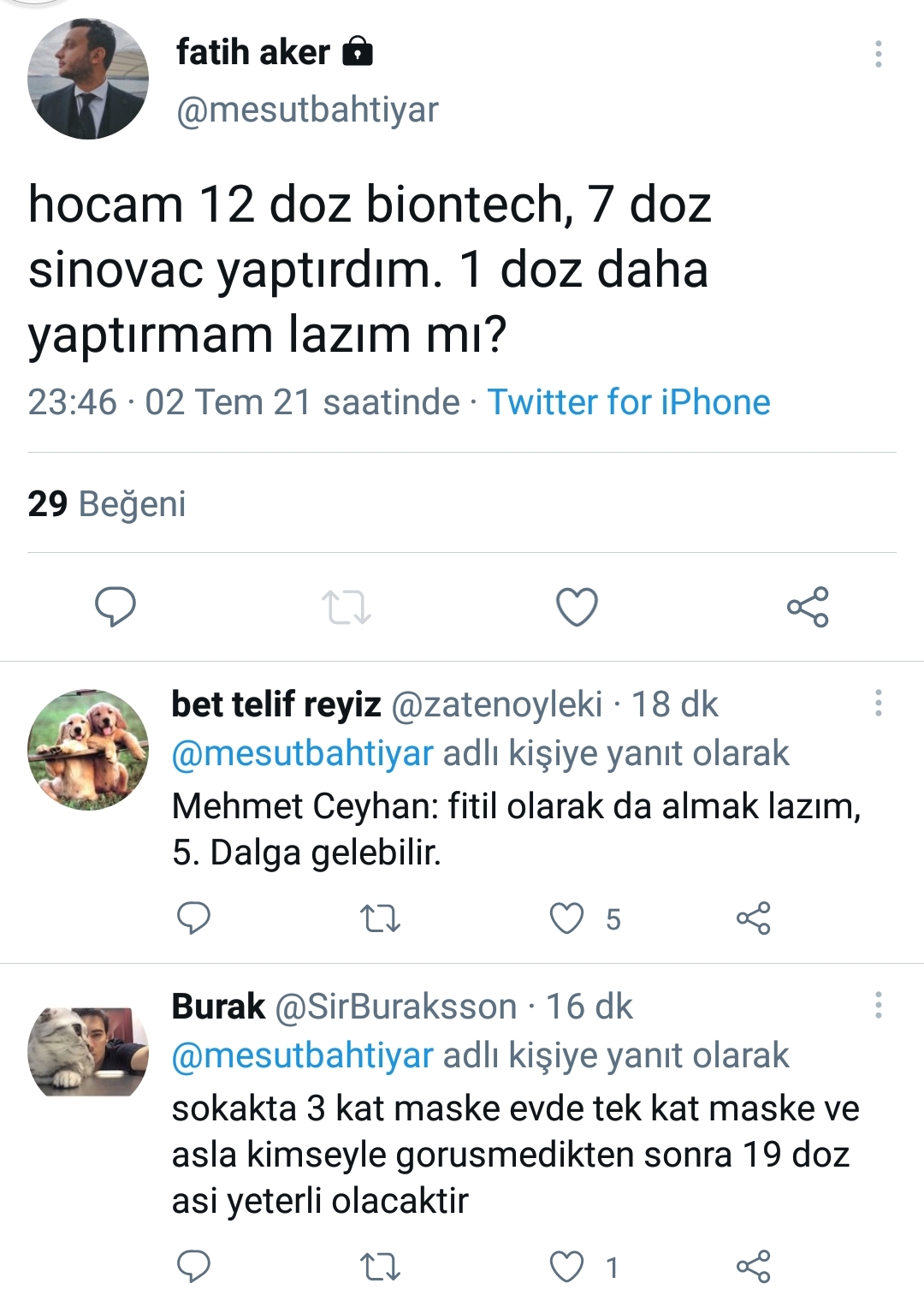924x1307 pixels.
Task: Open more options for fatih aker's tweet
Action: (878, 54)
